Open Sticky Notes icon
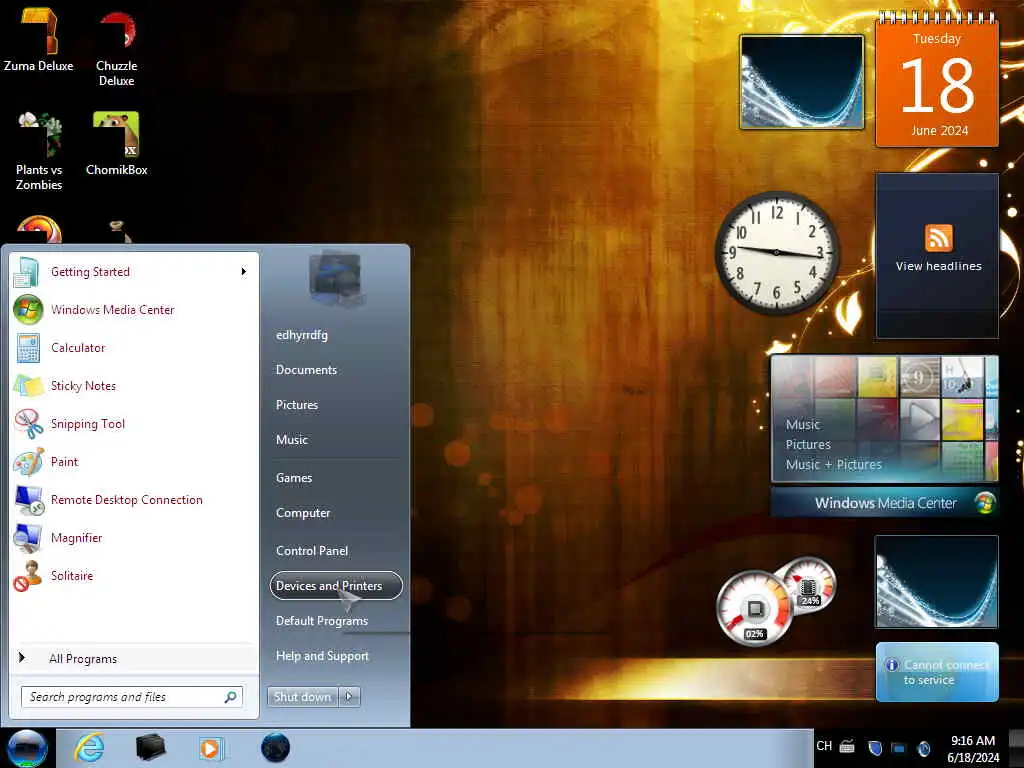Image resolution: width=1024 pixels, height=768 pixels. pos(28,385)
